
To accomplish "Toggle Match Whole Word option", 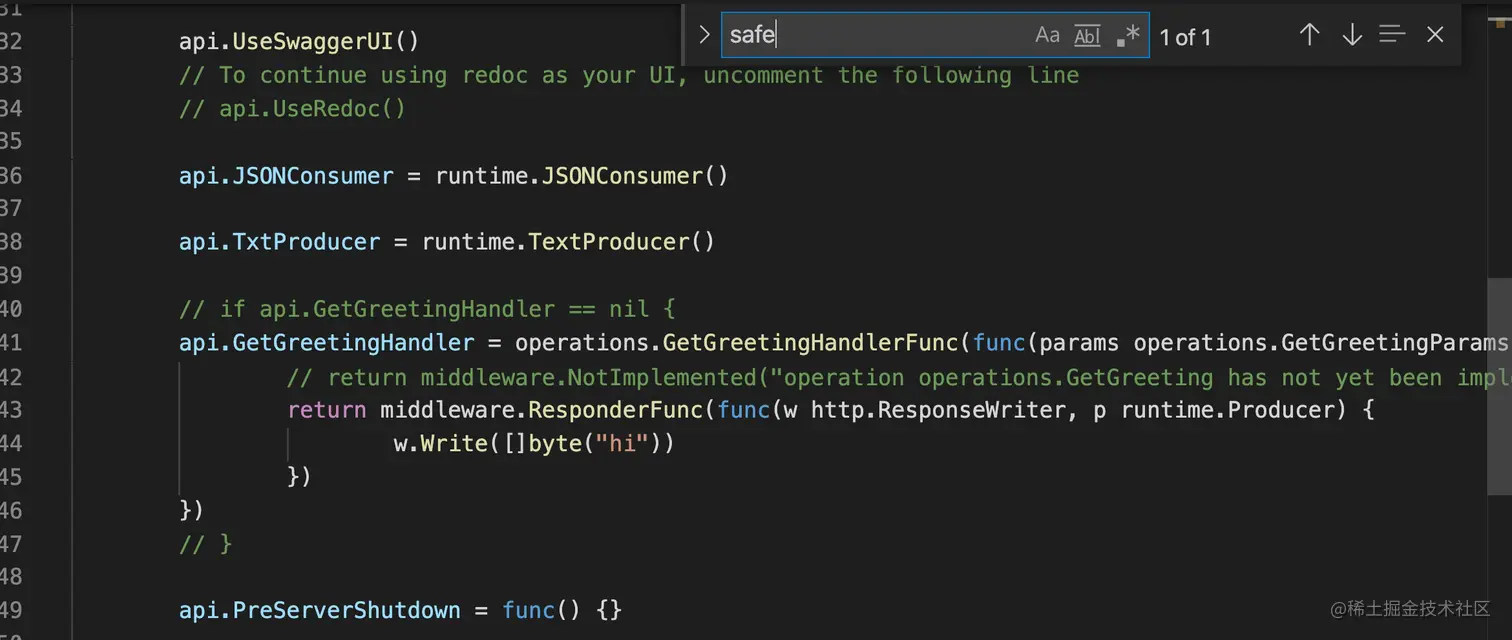I will pyautogui.click(x=1087, y=36).
